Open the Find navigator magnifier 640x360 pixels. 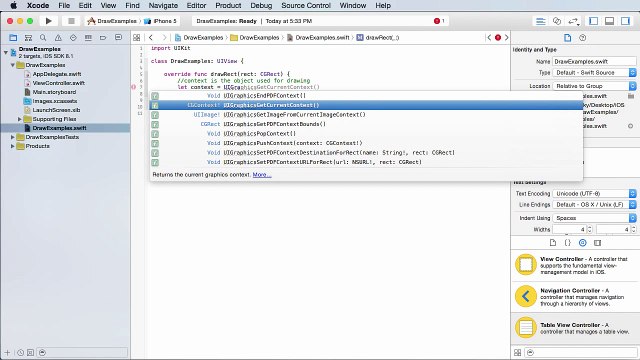click(x=43, y=38)
